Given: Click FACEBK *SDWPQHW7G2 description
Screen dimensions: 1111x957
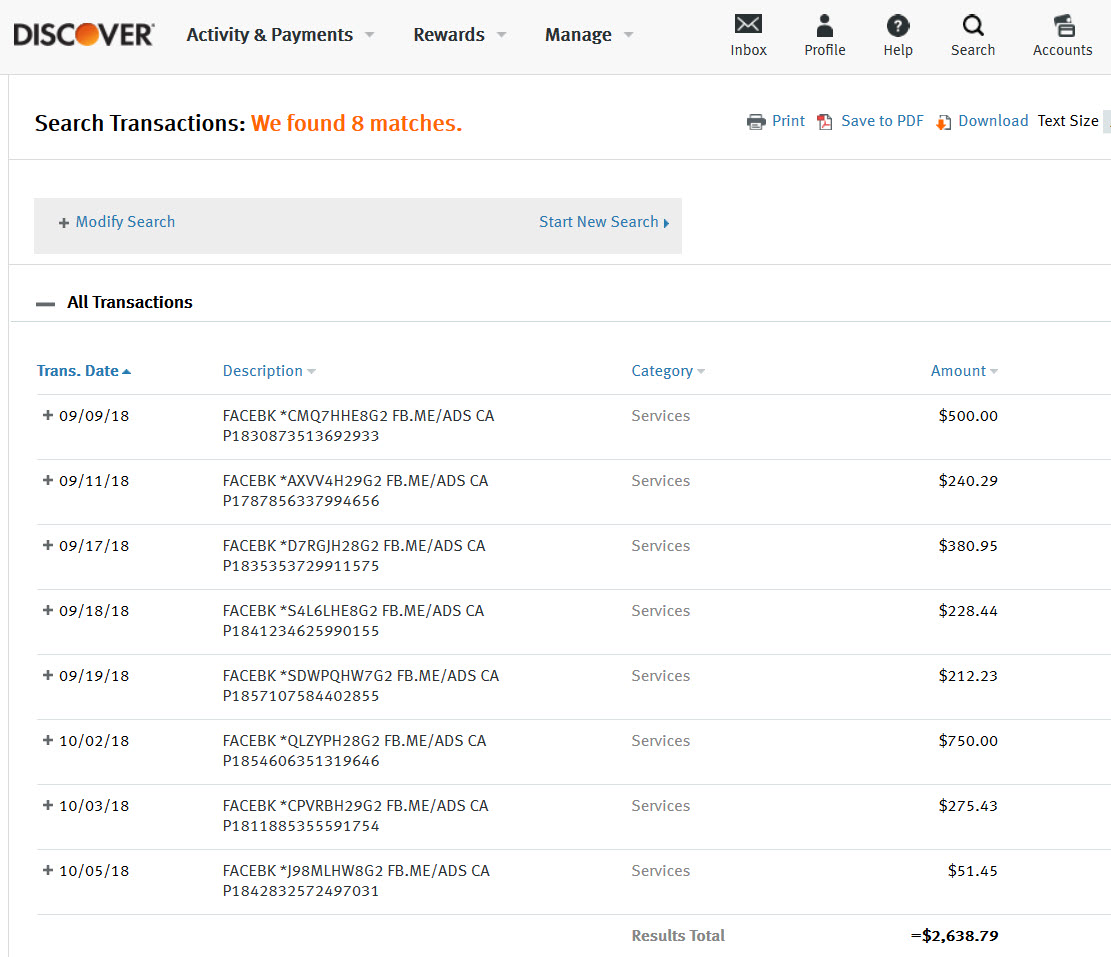Looking at the screenshot, I should pos(361,686).
